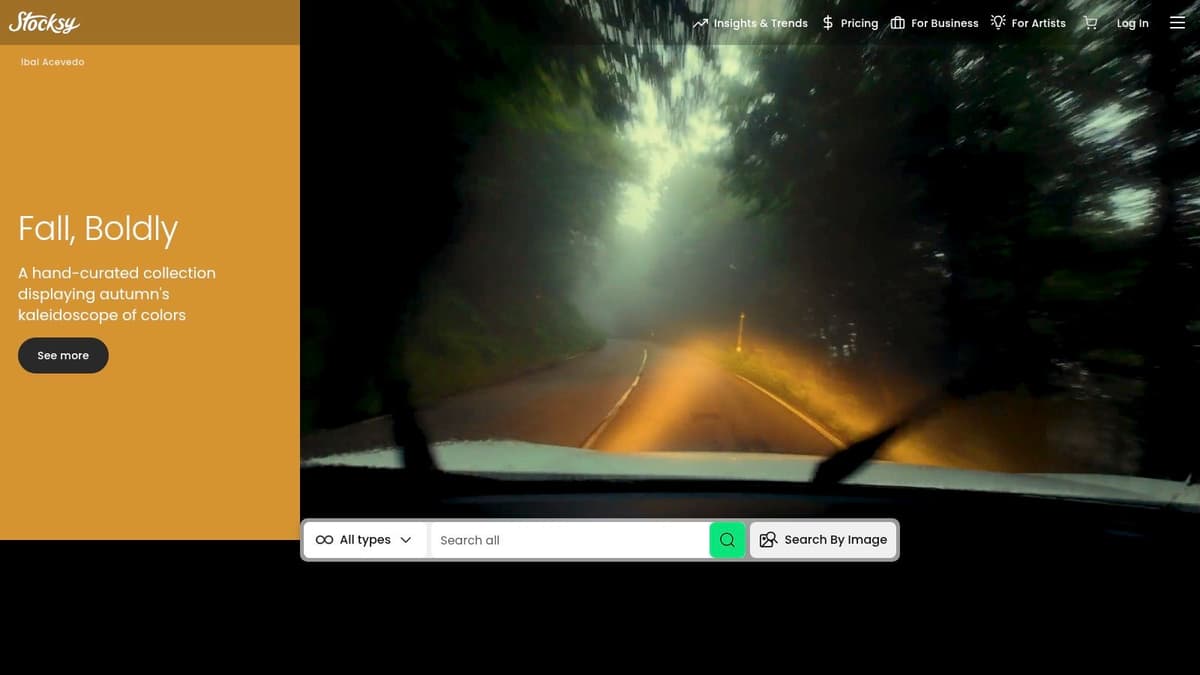This screenshot has width=1200, height=675.
Task: Click the For Business briefcase icon
Action: point(897,23)
